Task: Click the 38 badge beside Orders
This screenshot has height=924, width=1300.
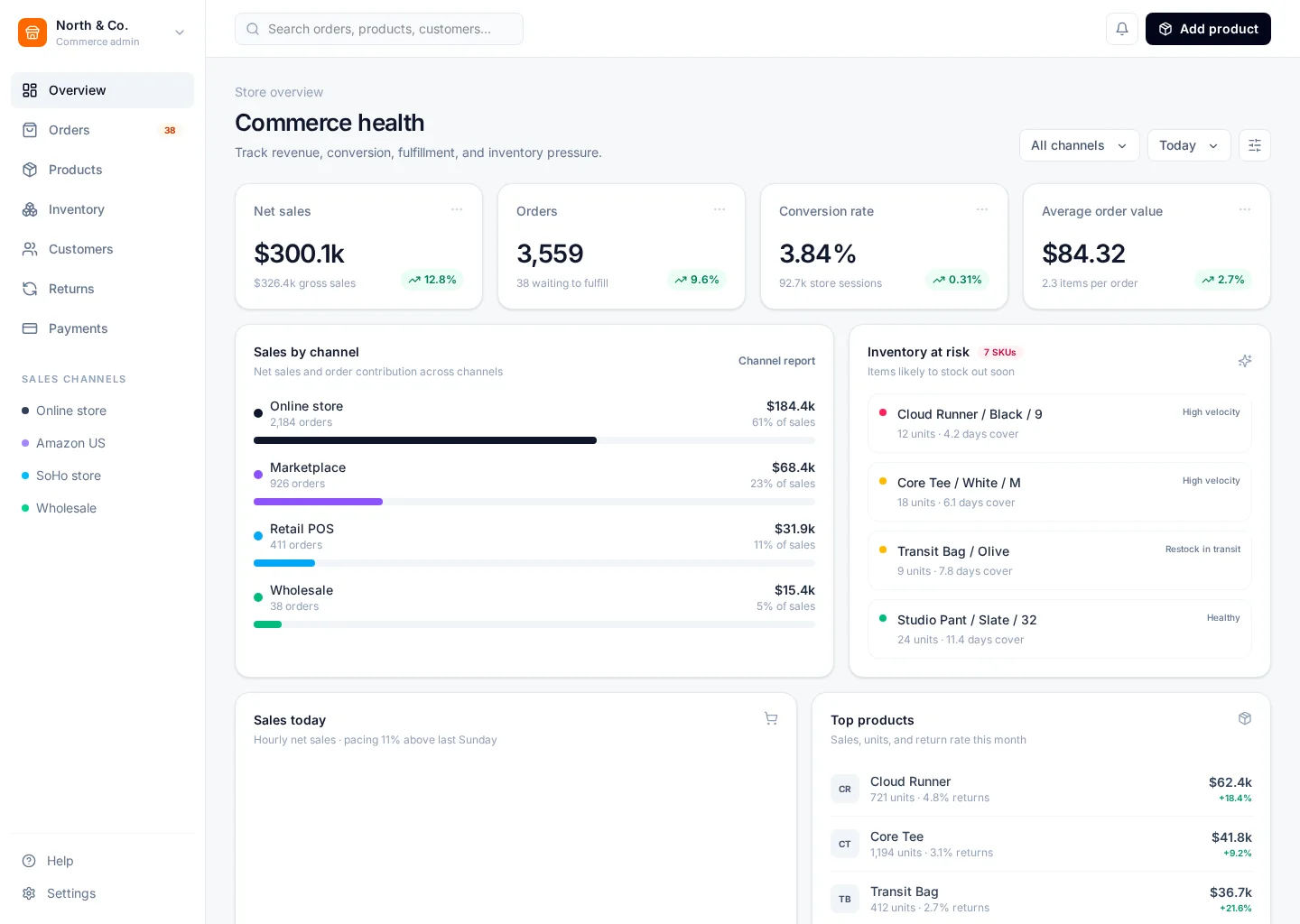Action: [x=170, y=130]
